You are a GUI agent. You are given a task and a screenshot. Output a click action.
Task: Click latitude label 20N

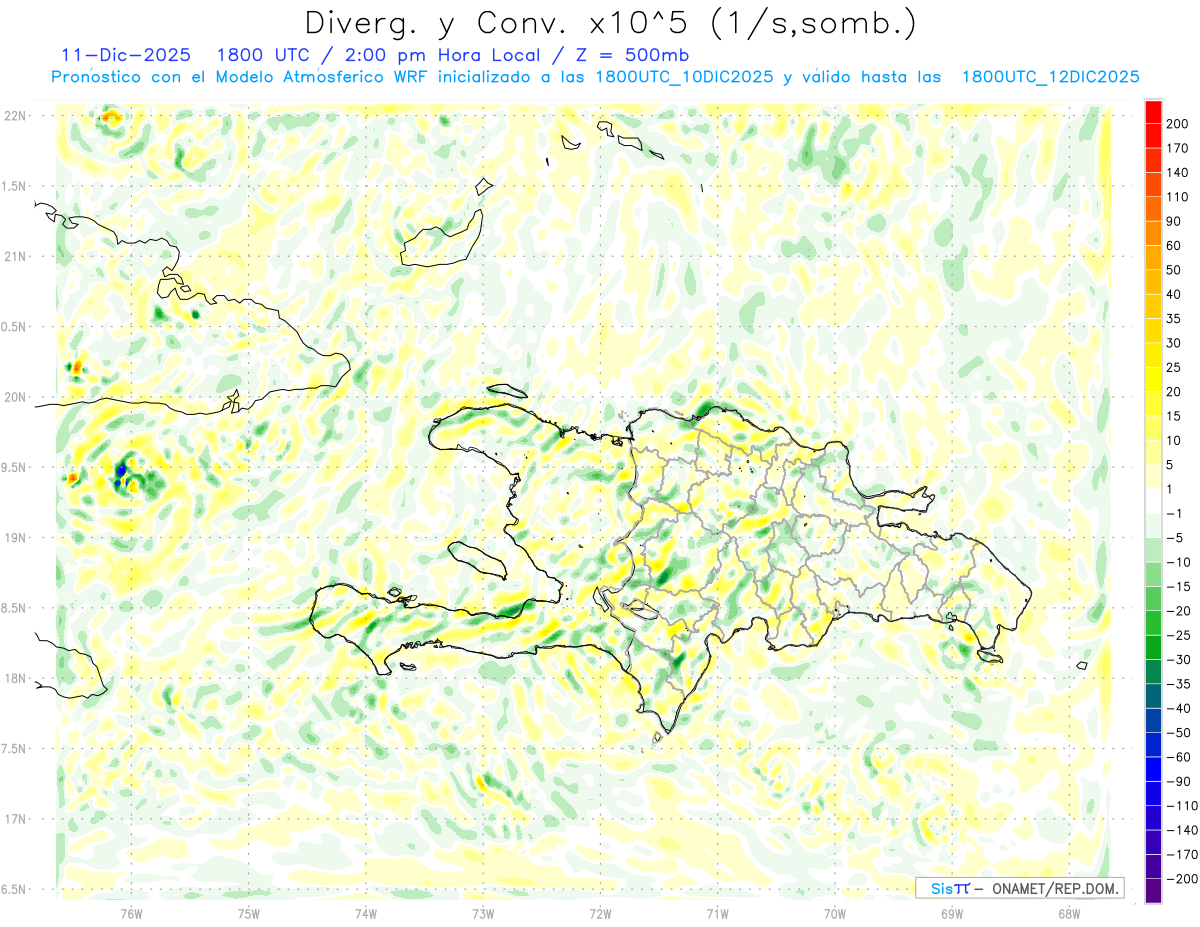click(x=16, y=397)
